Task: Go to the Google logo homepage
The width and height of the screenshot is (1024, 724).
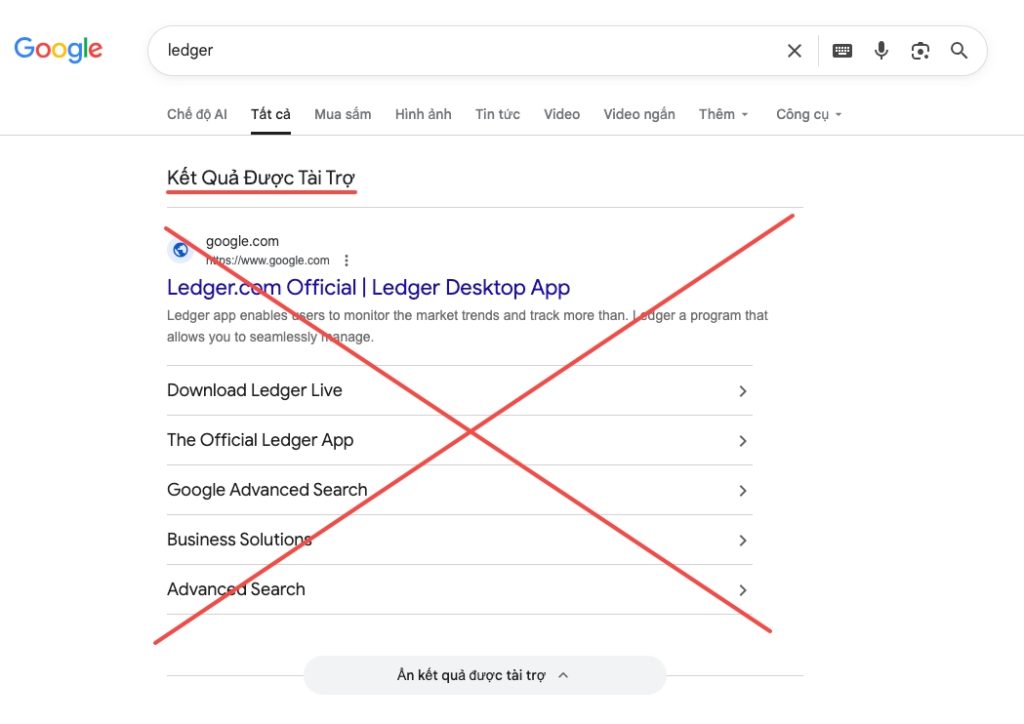Action: click(x=58, y=50)
